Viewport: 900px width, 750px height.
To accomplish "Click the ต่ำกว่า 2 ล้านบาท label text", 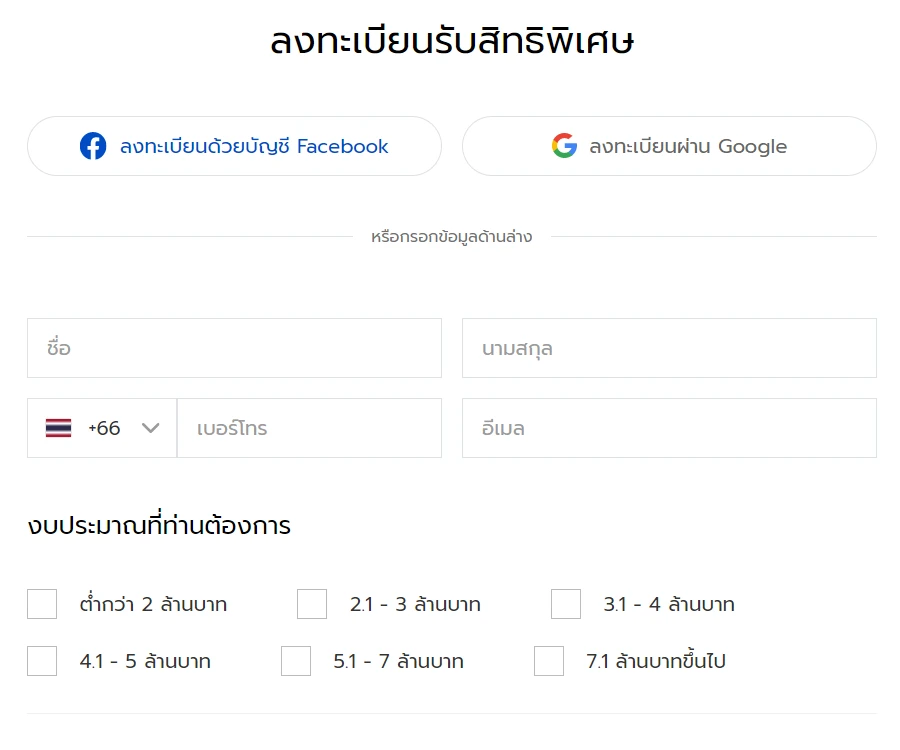I will [x=153, y=604].
